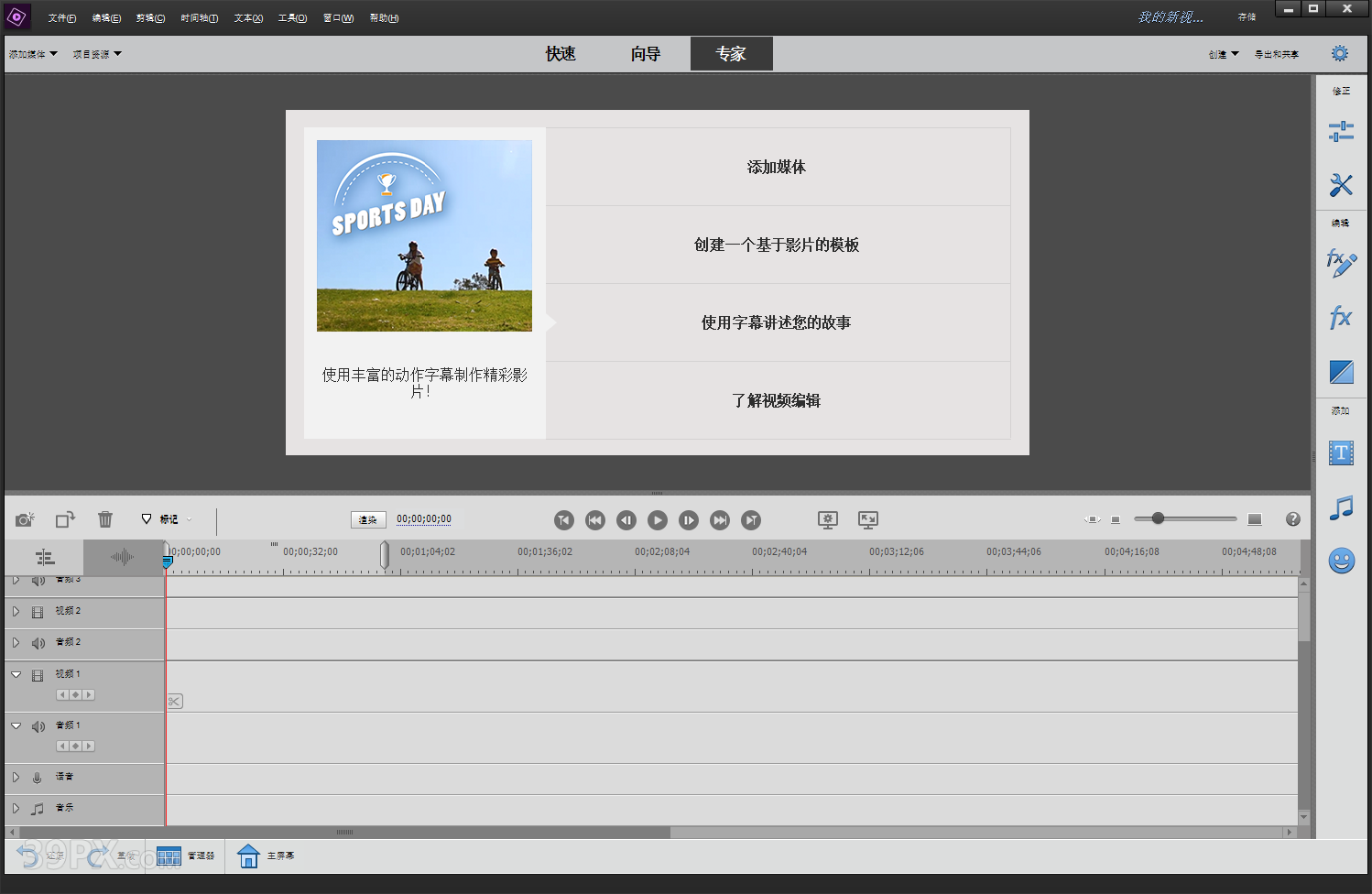Click the 渲染 render button
Viewport: 1372px width, 894px height.
368,519
